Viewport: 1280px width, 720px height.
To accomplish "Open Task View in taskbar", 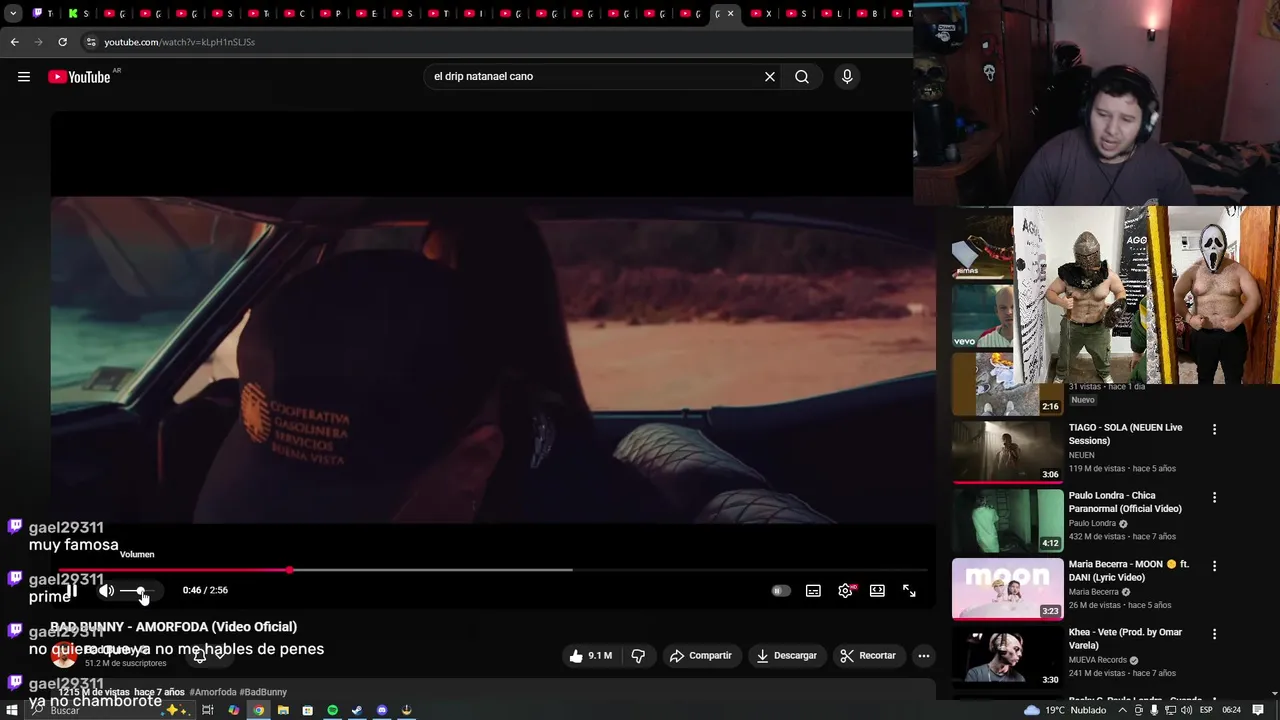I will click(208, 710).
